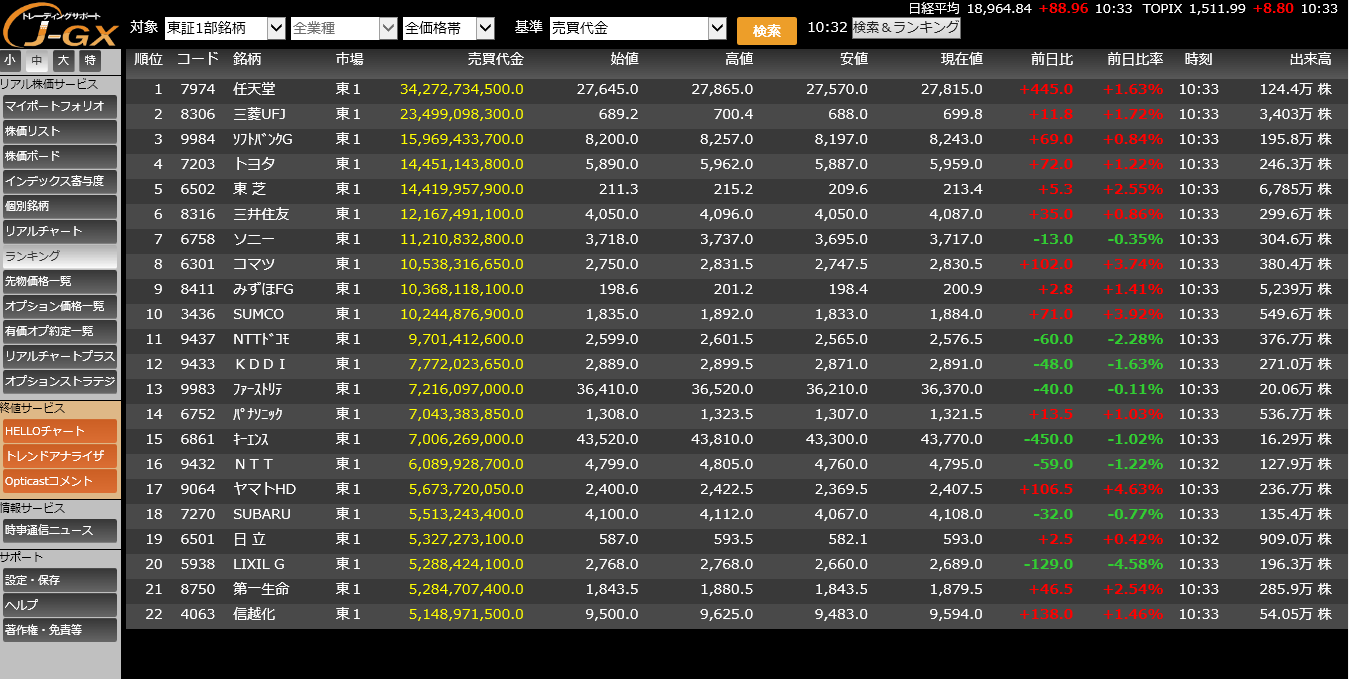
Task: Click the 現在値 column header
Action: tap(961, 60)
